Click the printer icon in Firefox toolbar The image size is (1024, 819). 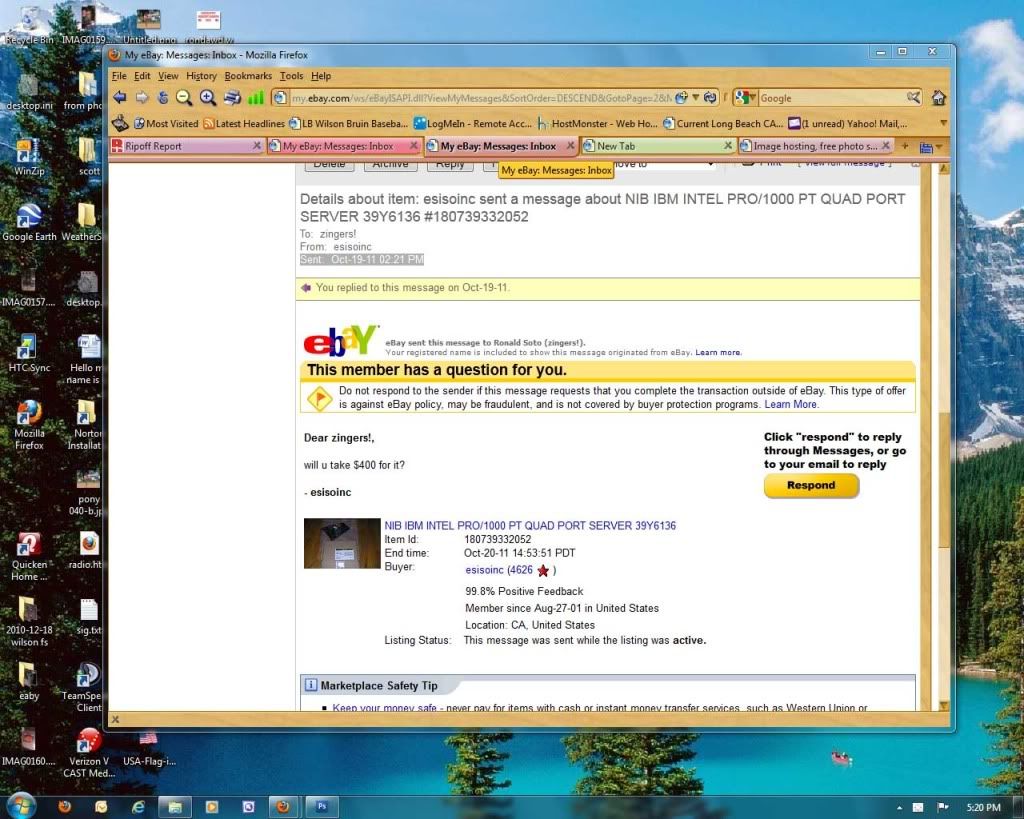[x=232, y=98]
